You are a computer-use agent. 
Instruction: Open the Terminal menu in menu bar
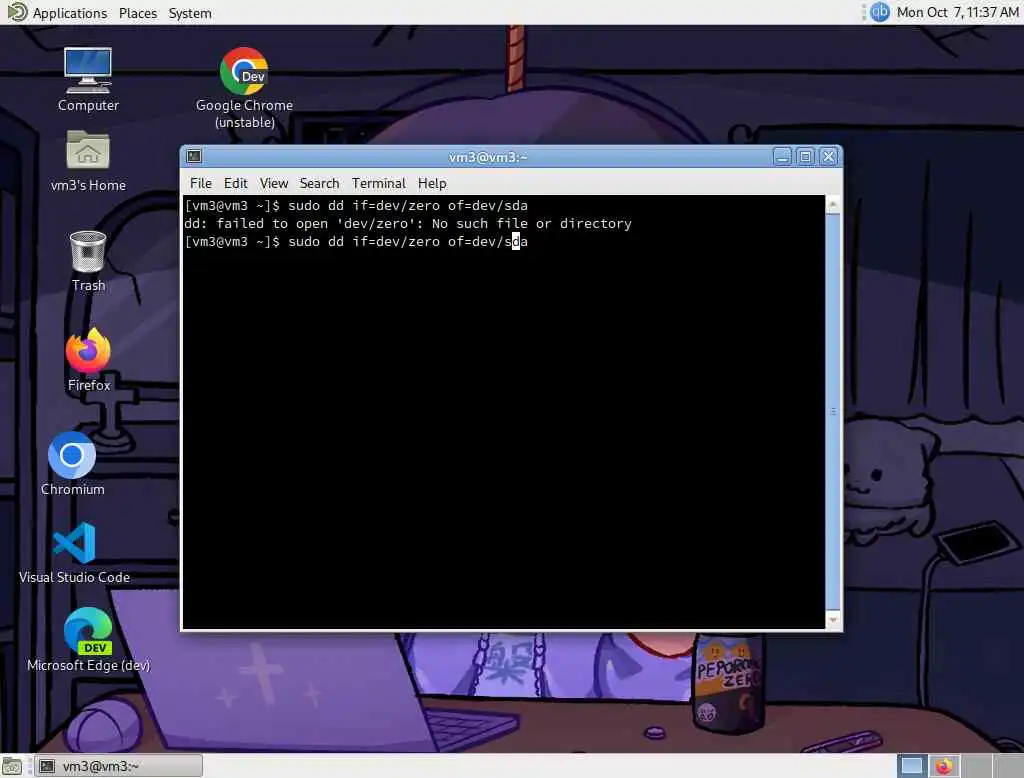click(x=379, y=184)
